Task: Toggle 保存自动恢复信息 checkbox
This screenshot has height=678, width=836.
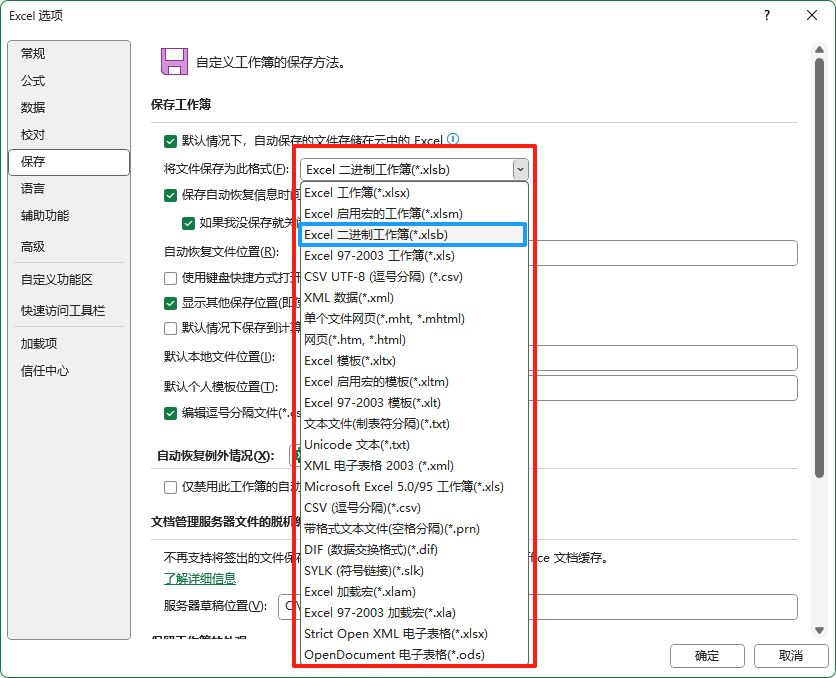Action: [x=171, y=196]
